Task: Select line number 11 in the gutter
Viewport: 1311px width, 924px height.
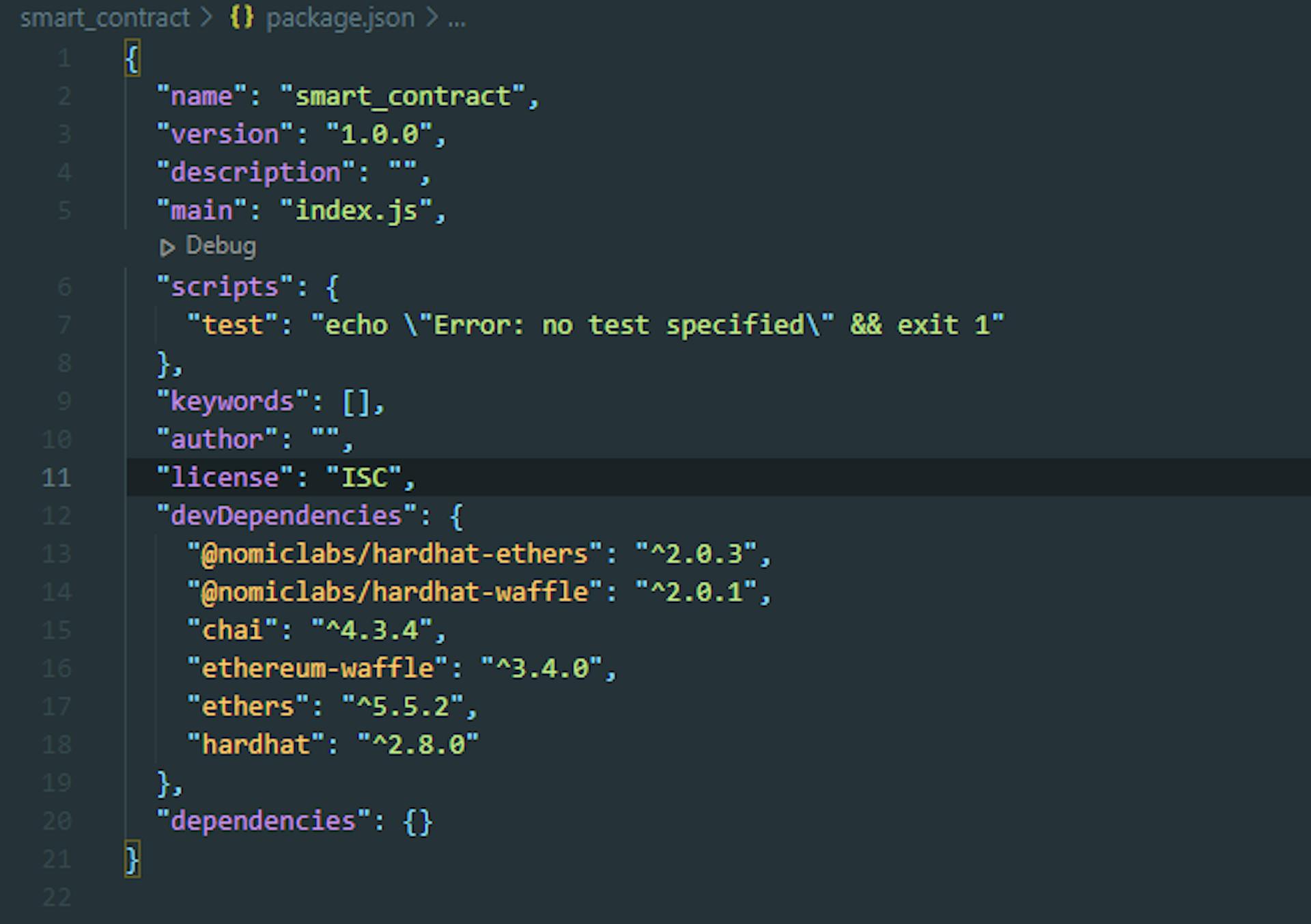Action: point(56,477)
